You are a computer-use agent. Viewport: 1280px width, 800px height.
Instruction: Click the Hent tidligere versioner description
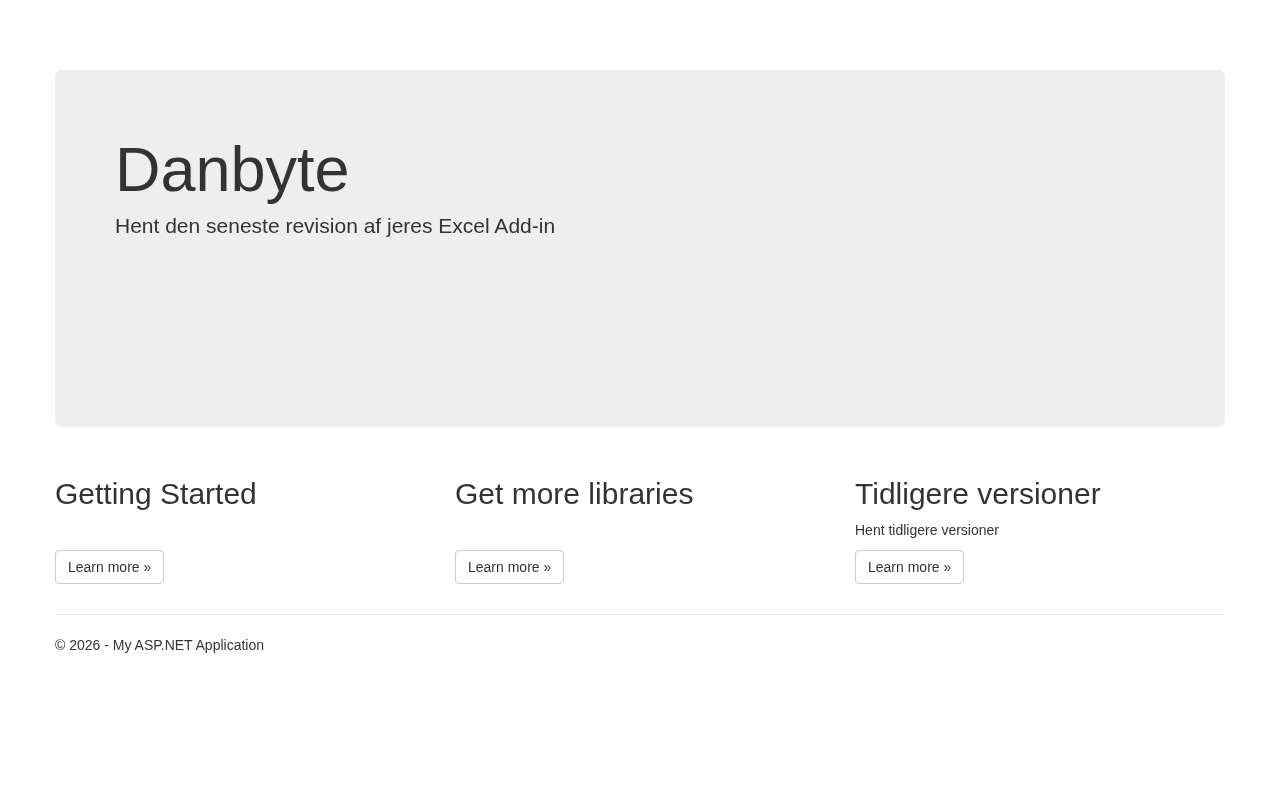pos(926,530)
